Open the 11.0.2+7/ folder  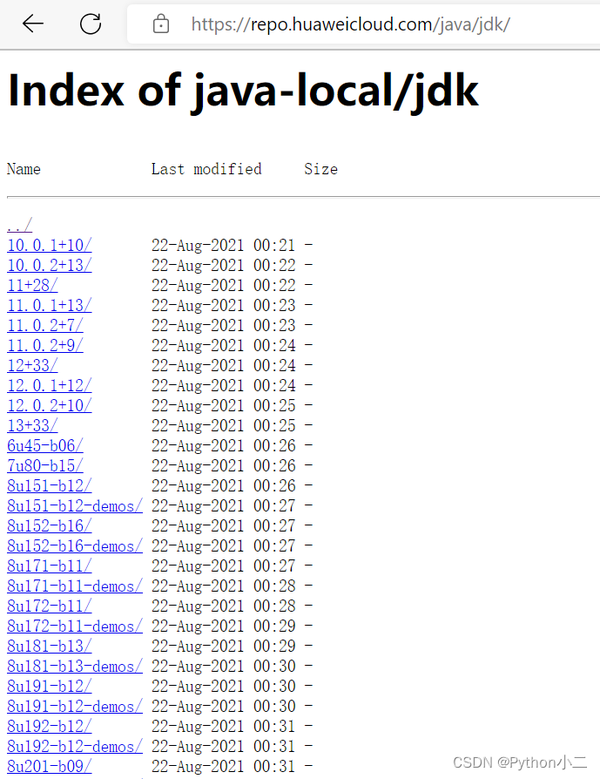(45, 325)
